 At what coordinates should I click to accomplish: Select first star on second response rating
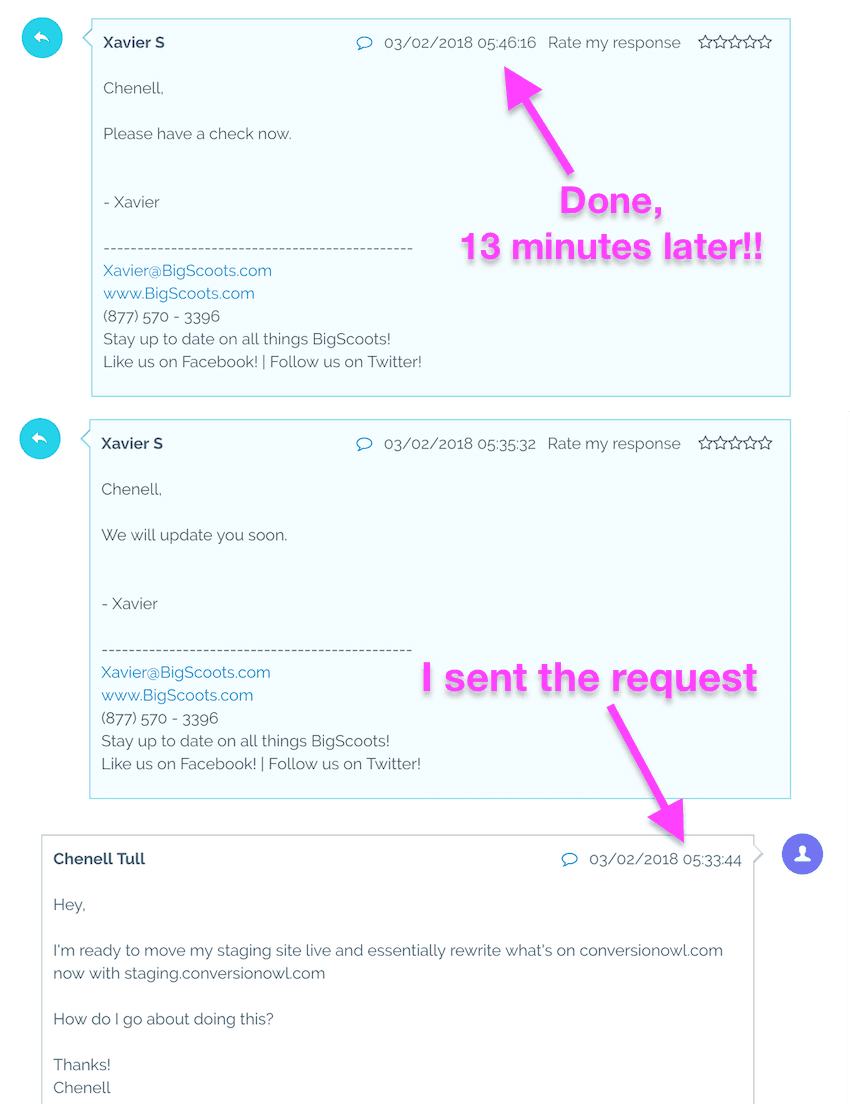(x=706, y=443)
